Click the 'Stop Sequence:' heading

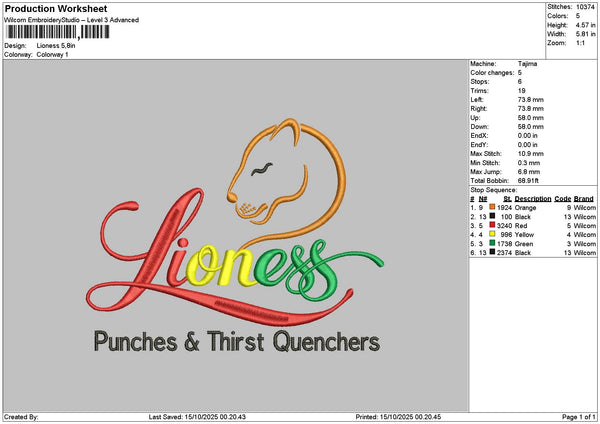click(494, 190)
